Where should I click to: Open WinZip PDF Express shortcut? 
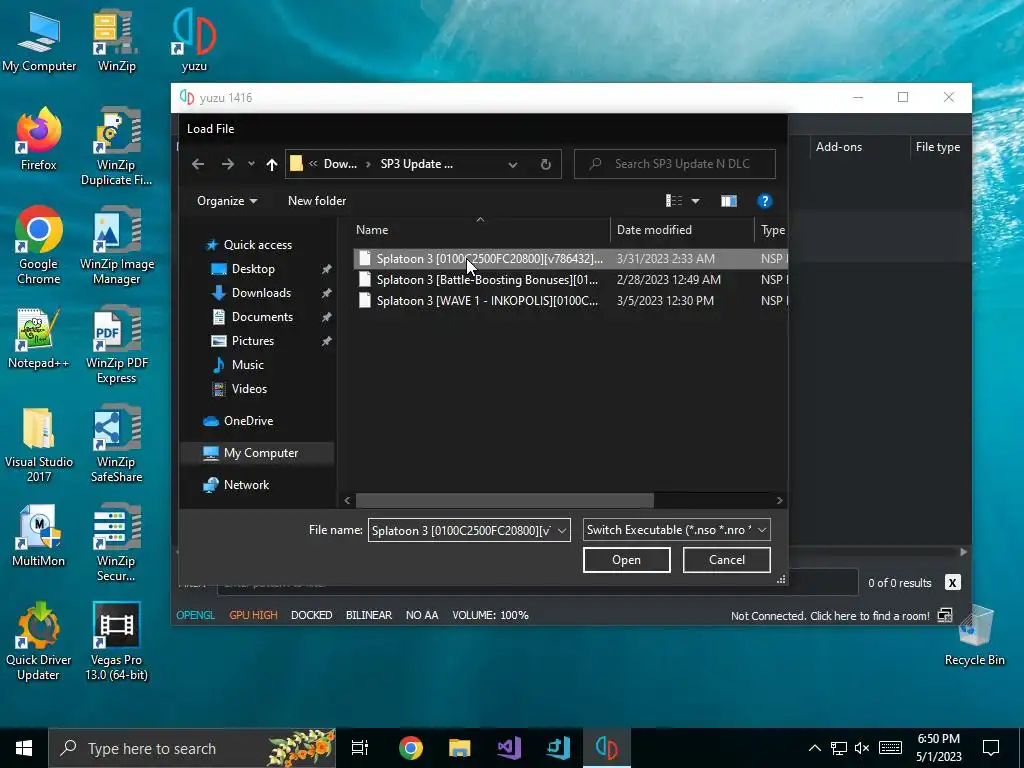tap(116, 346)
